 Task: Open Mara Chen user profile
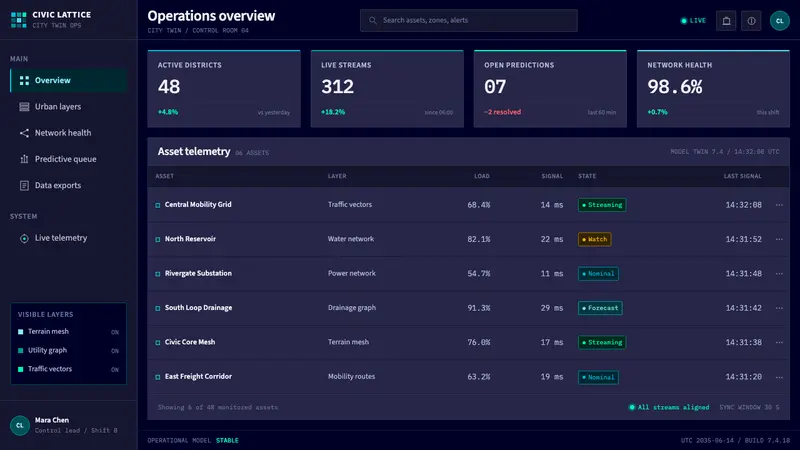[x=68, y=425]
